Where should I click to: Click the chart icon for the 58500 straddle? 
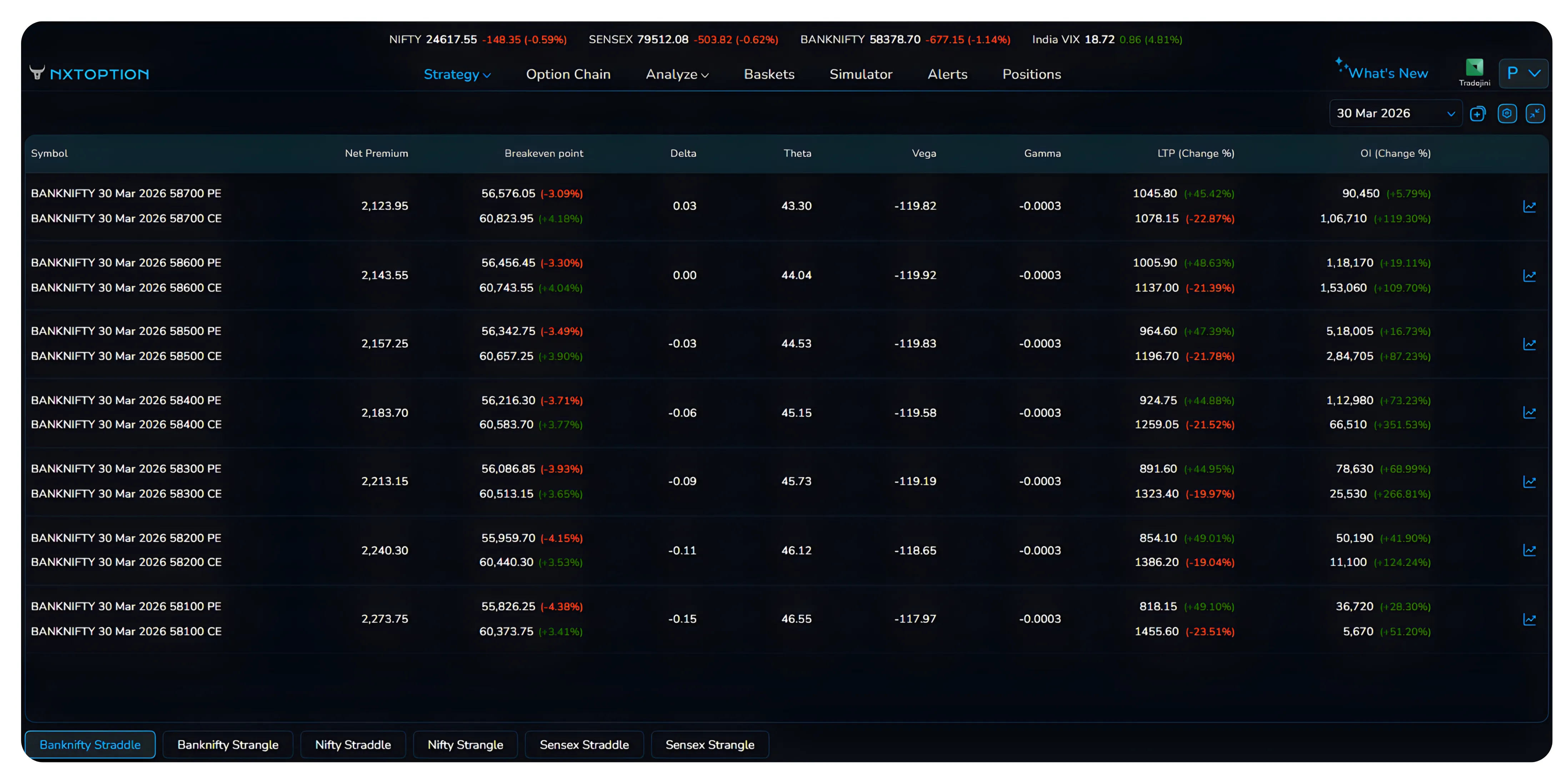click(1530, 344)
